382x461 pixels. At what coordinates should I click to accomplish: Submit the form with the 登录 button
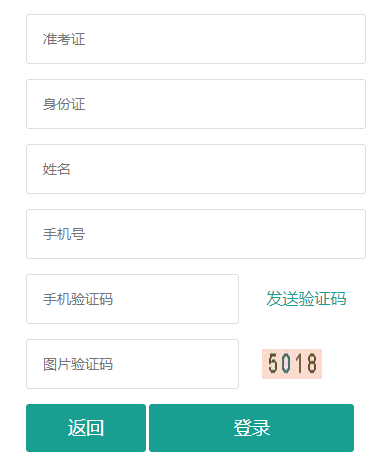[251, 428]
